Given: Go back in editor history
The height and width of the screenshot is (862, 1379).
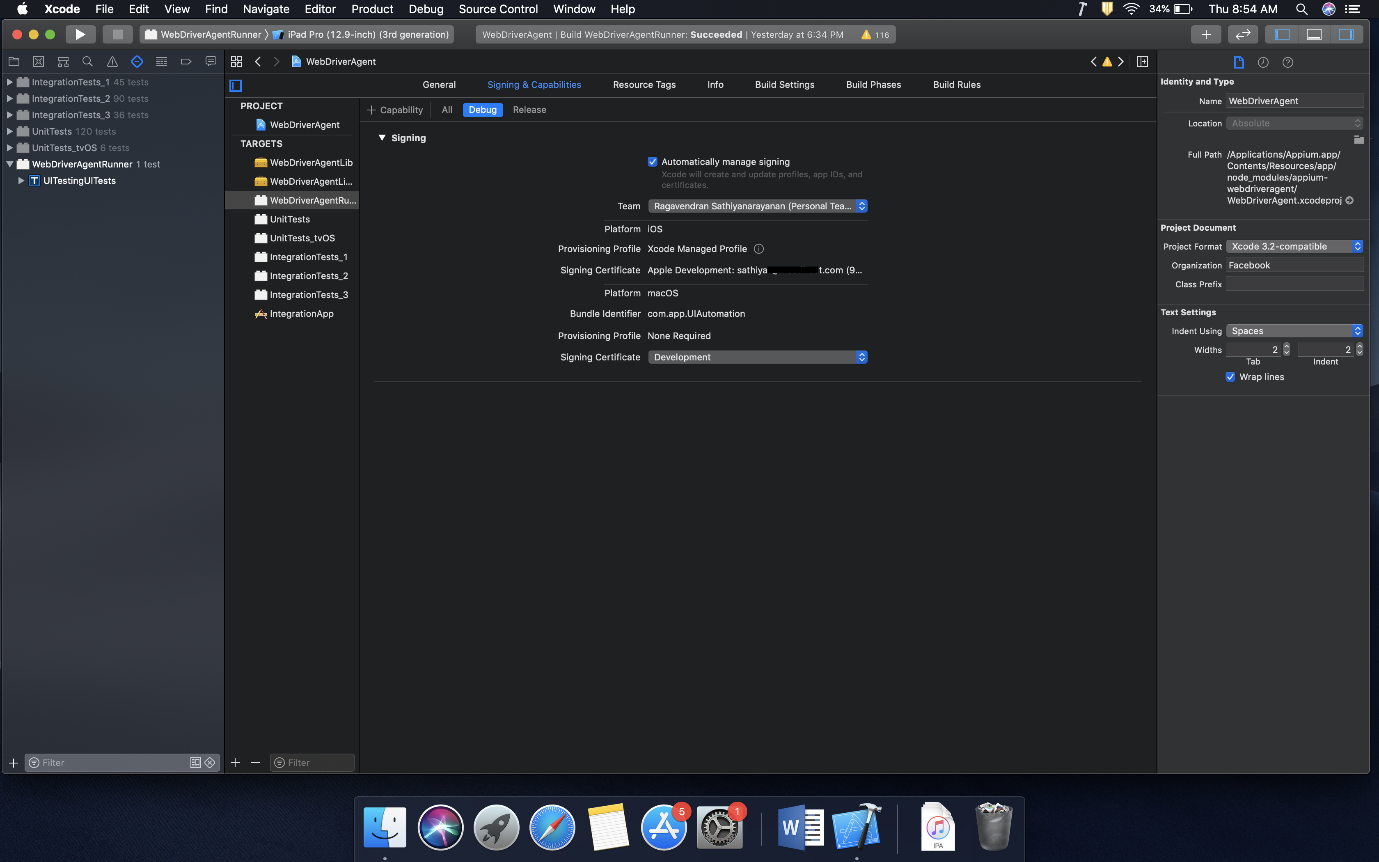Looking at the screenshot, I should (257, 62).
